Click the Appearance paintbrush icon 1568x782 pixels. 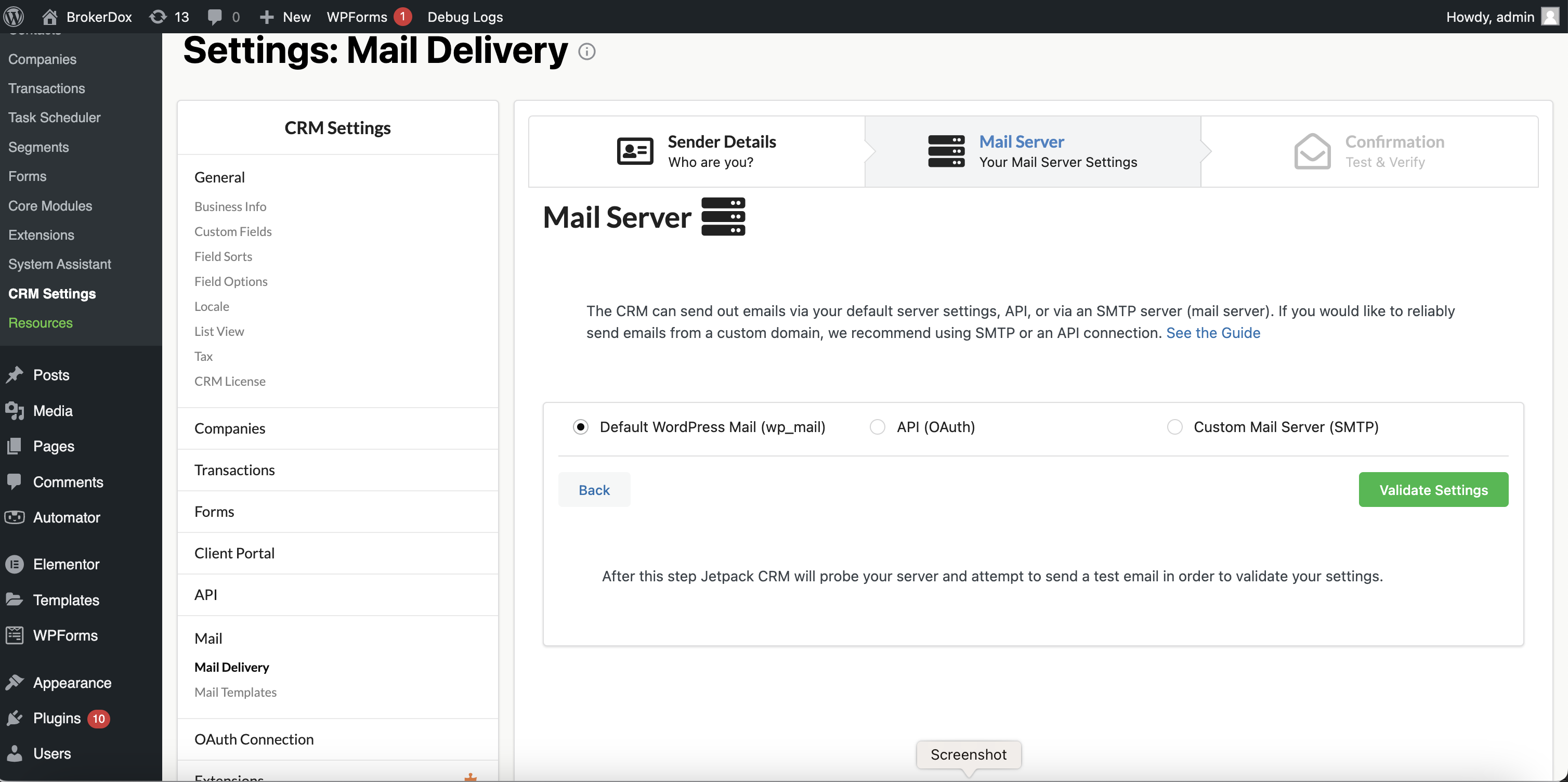pyautogui.click(x=15, y=682)
